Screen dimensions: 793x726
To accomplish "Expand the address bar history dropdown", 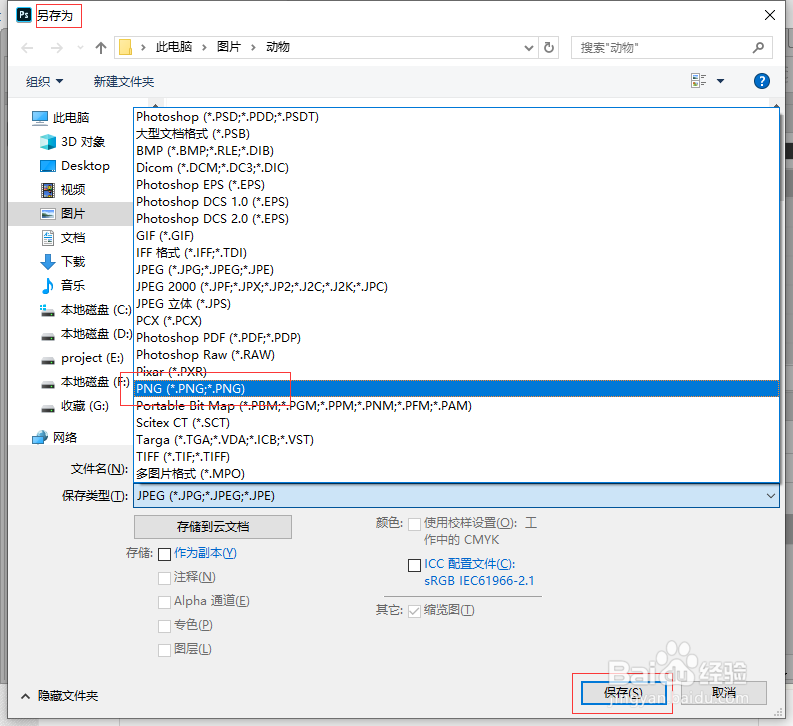I will [528, 48].
